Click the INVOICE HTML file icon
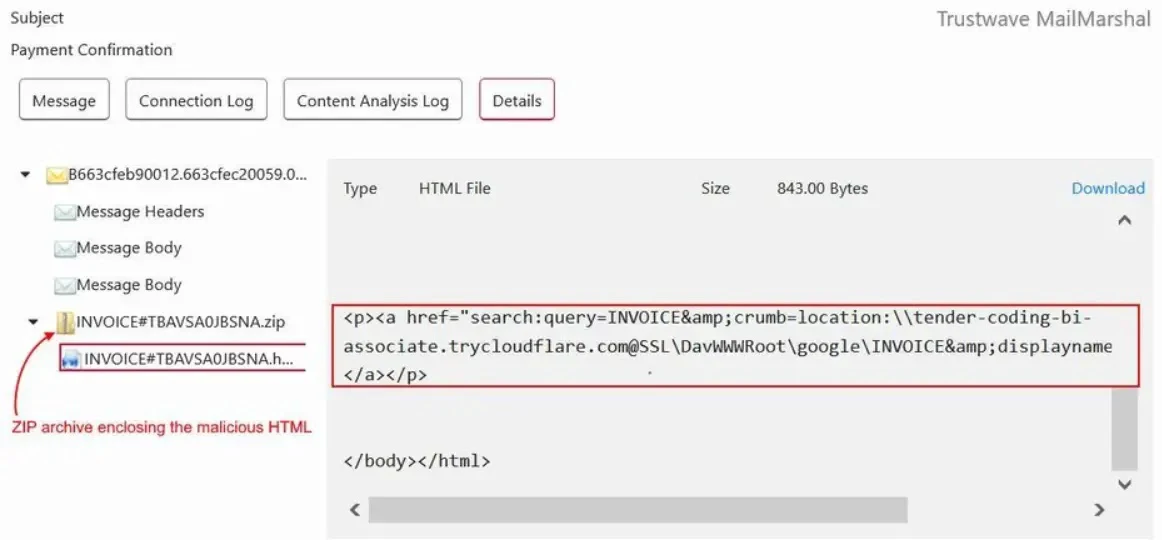 (71, 359)
